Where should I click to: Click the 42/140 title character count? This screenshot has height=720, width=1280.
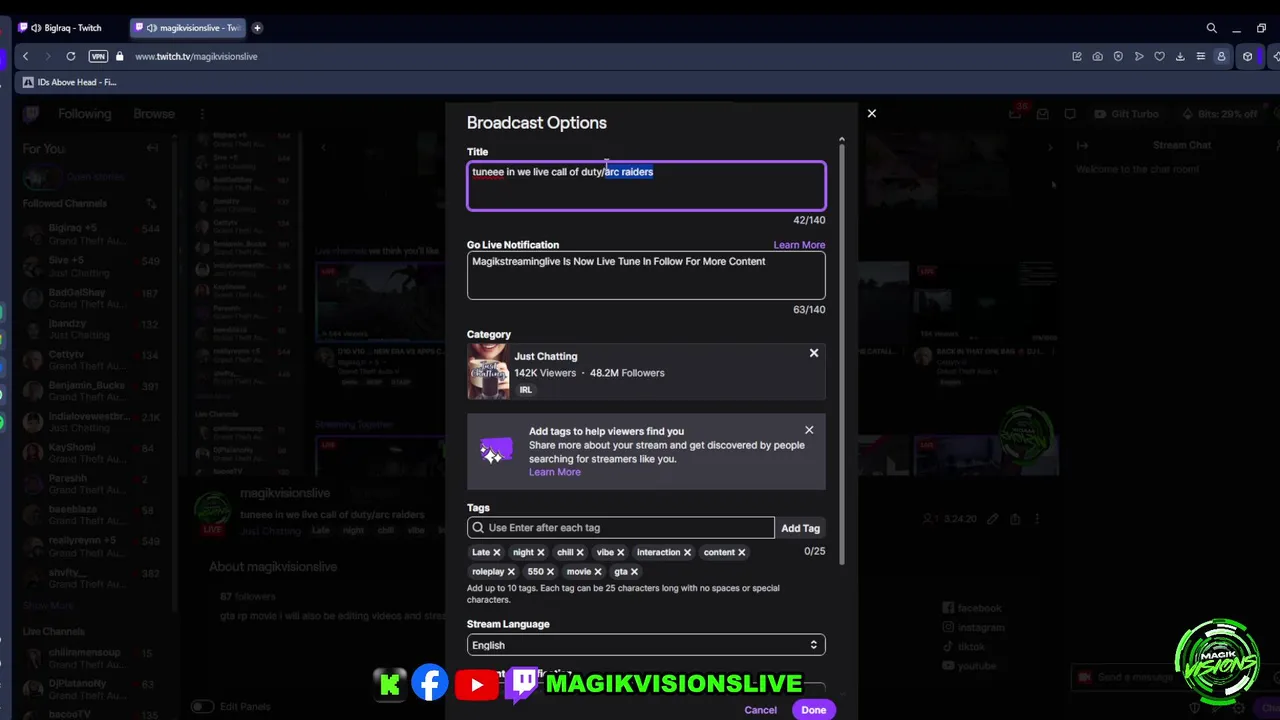pyautogui.click(x=809, y=220)
